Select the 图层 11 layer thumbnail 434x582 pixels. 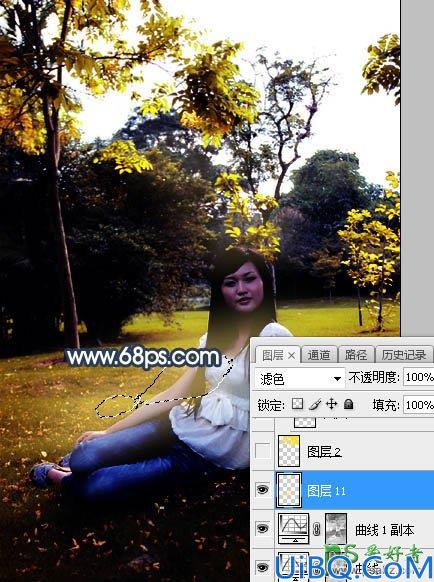coord(289,490)
